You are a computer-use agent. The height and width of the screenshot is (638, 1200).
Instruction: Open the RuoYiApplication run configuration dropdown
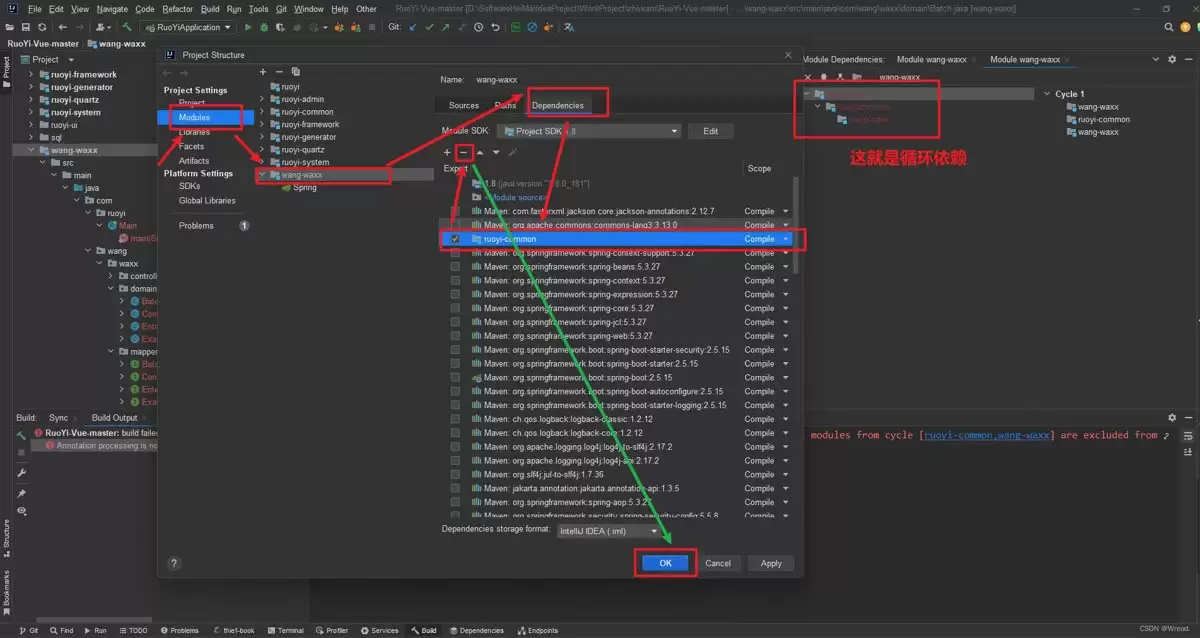point(188,27)
